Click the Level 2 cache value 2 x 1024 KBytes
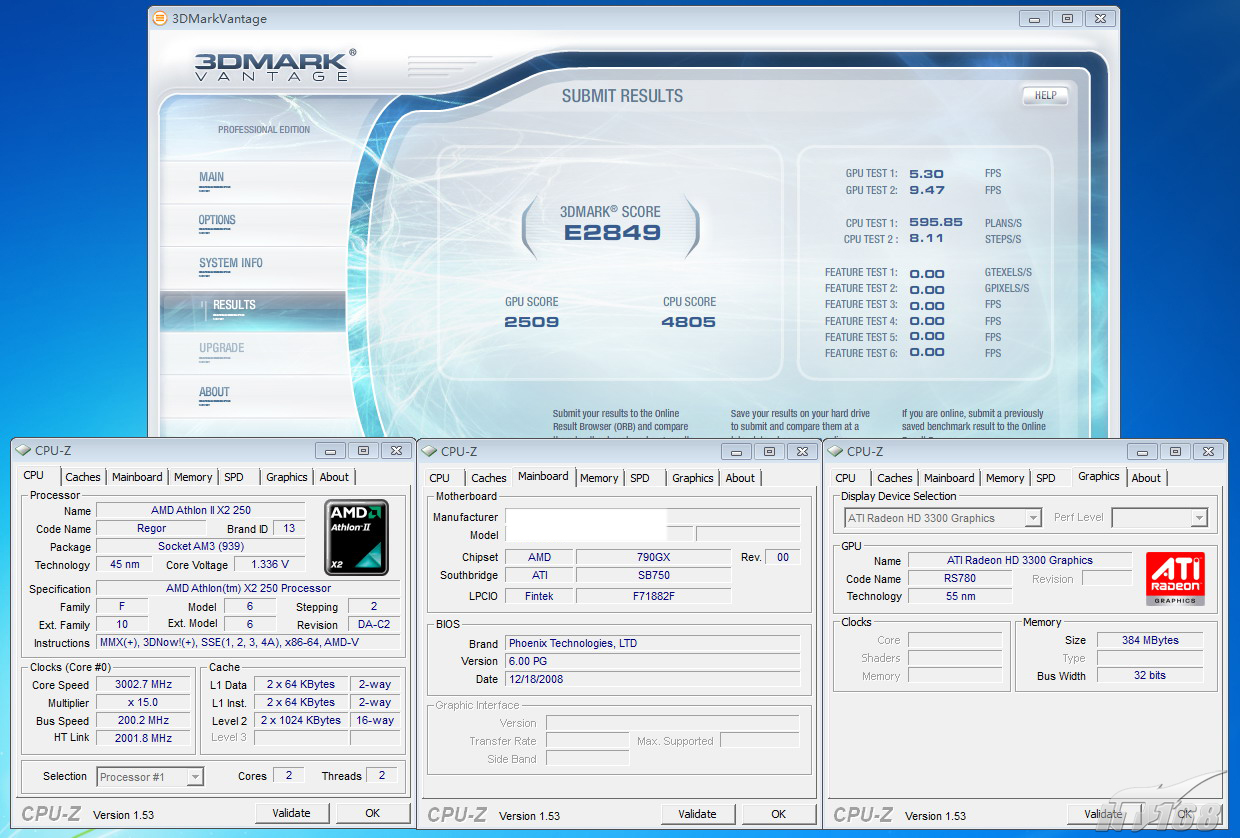 point(301,720)
